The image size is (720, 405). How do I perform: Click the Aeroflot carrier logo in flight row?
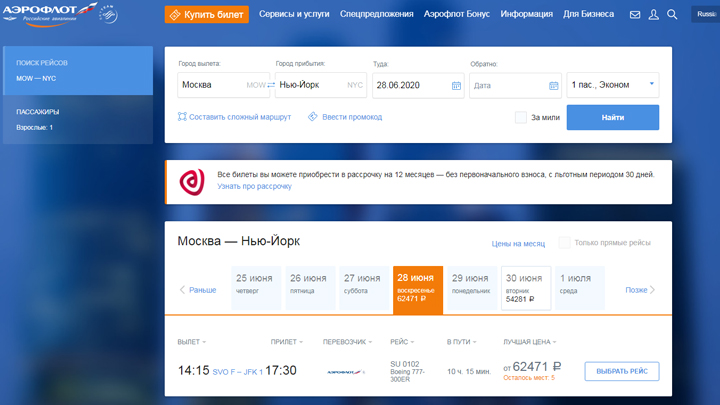pyautogui.click(x=346, y=372)
